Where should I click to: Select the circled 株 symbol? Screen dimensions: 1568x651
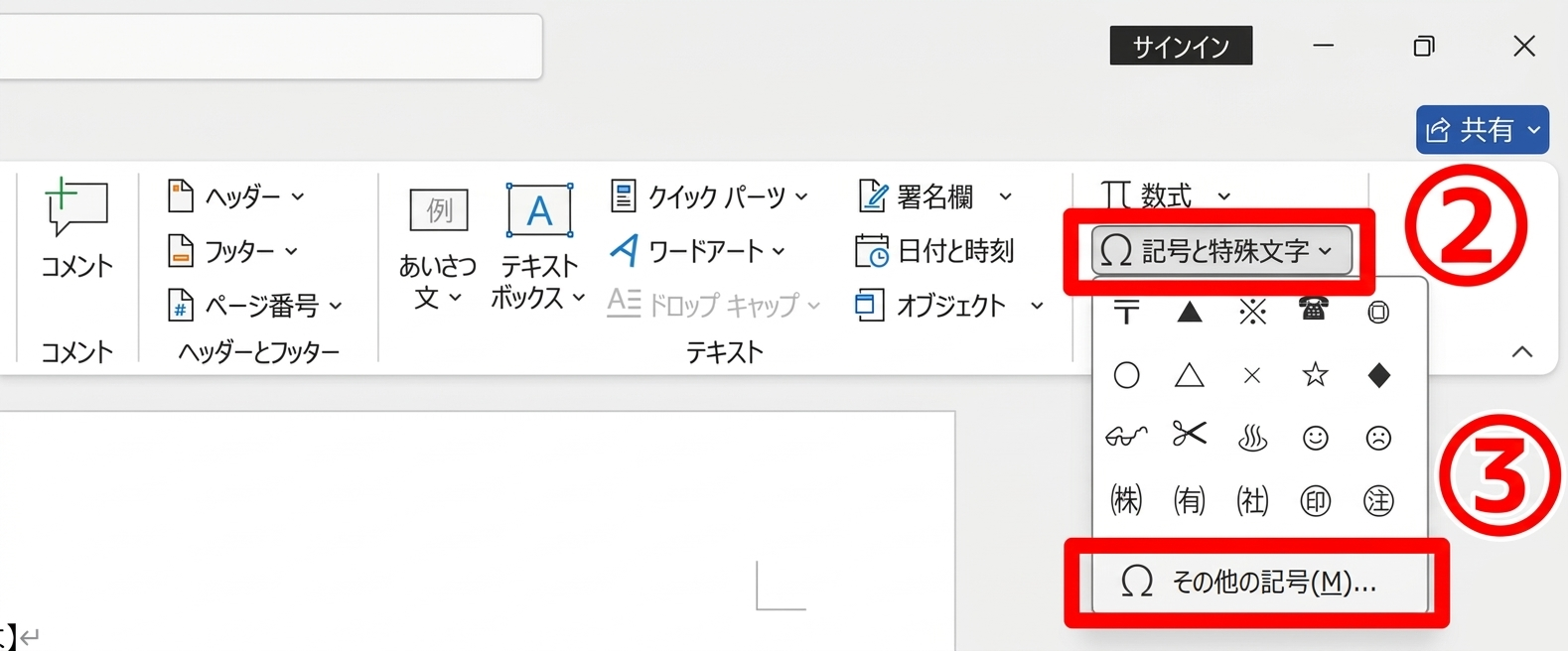tap(1126, 500)
